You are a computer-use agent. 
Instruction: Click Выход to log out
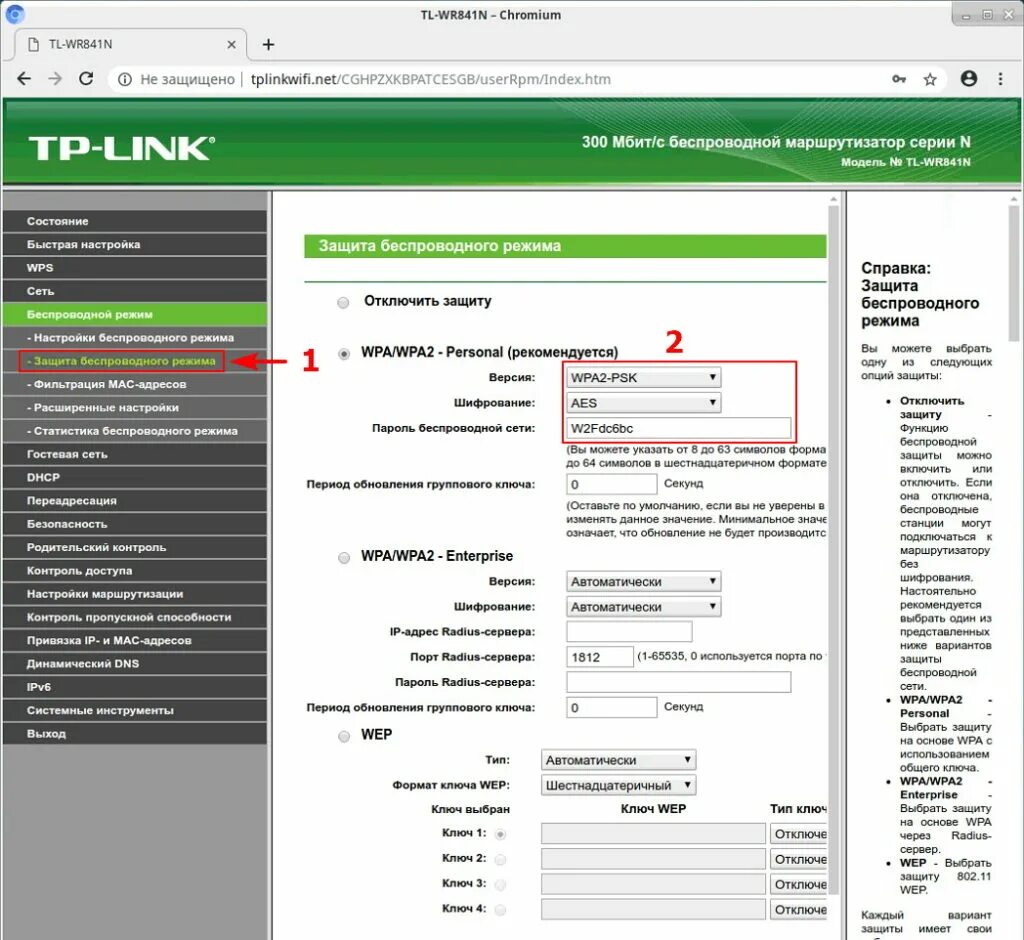pyautogui.click(x=135, y=734)
